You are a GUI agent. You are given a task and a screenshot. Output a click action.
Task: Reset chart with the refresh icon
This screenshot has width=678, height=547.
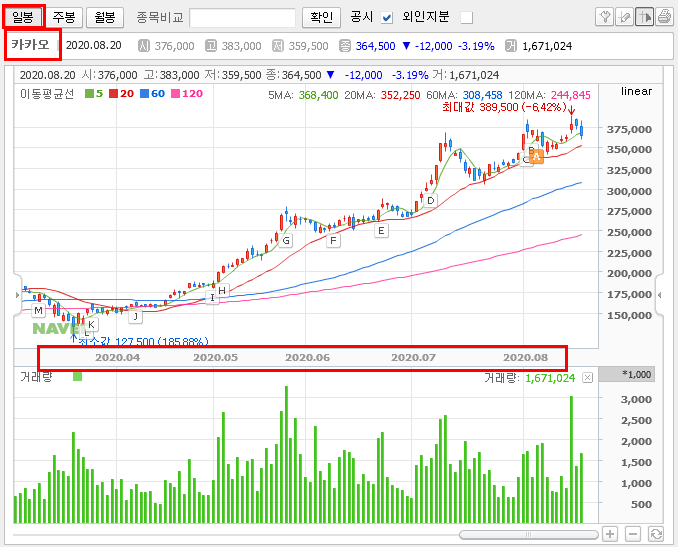(656, 534)
